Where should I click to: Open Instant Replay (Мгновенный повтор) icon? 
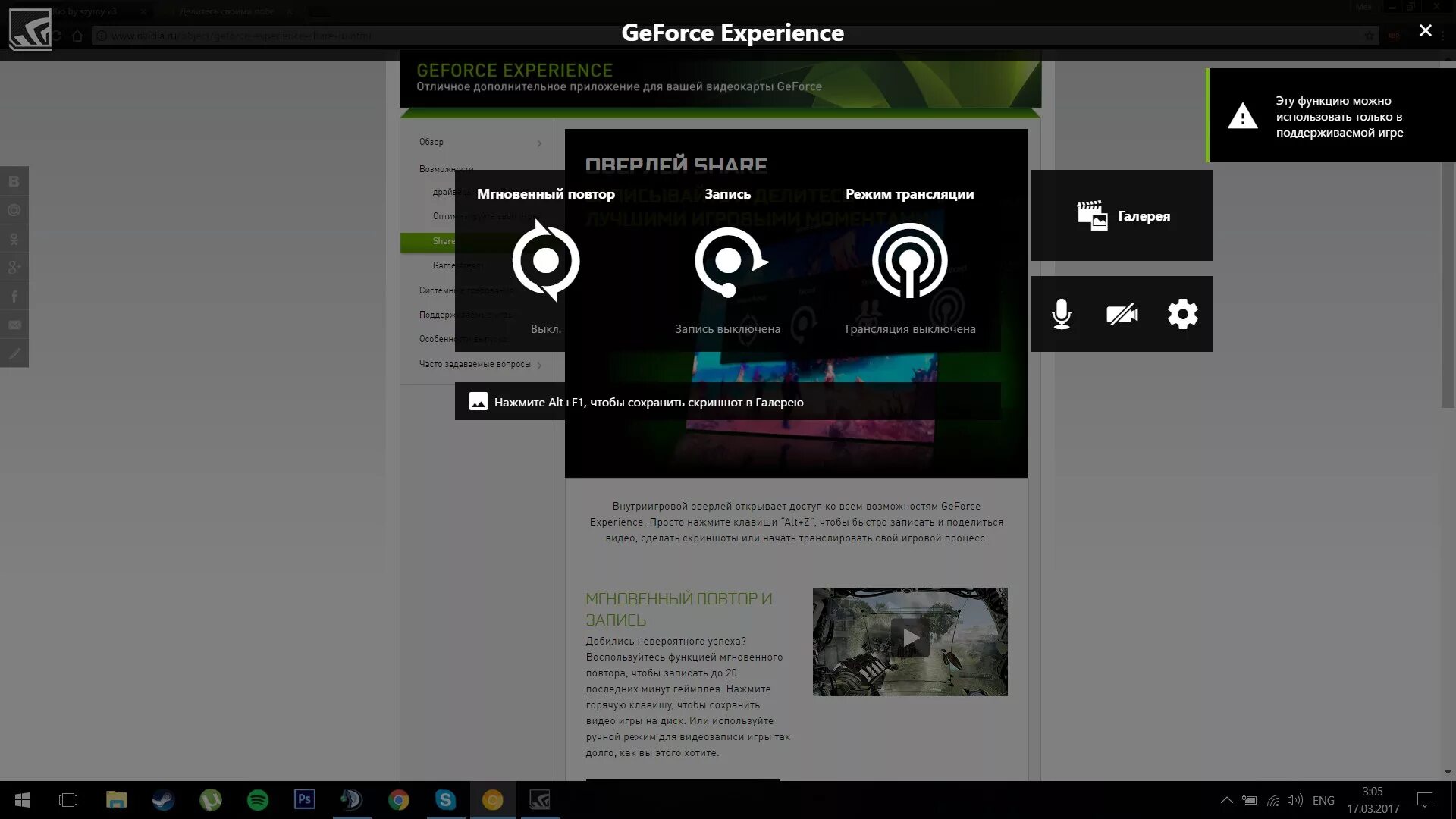coord(546,261)
